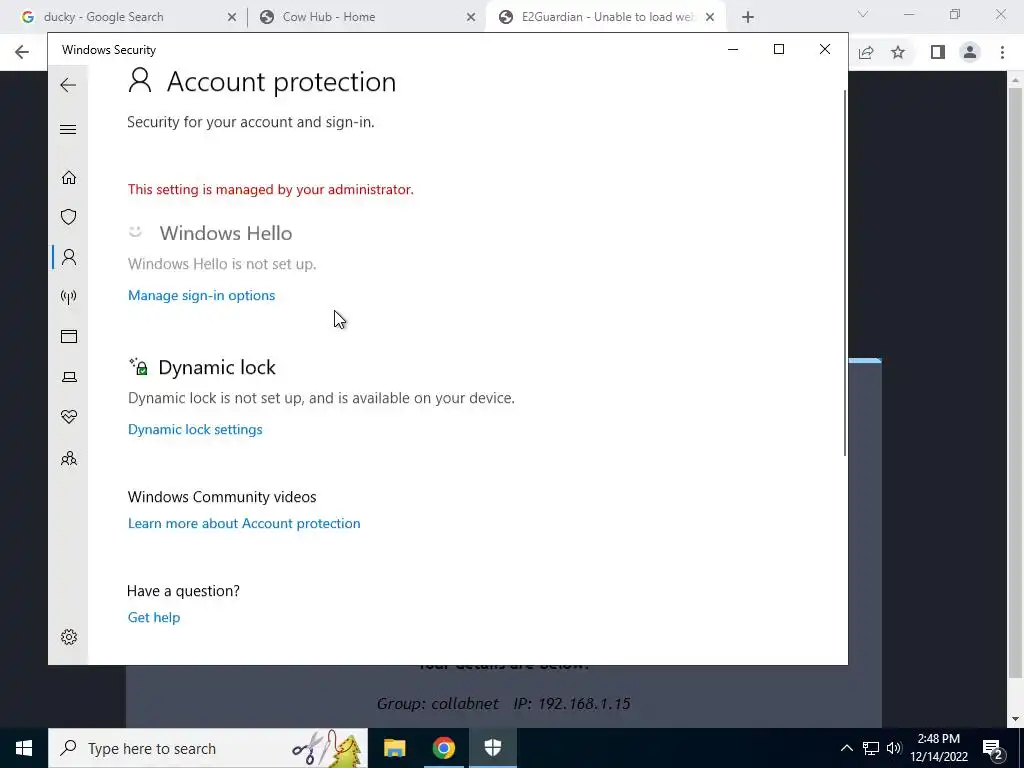Open File Explorer from taskbar
1024x768 pixels.
tap(394, 748)
